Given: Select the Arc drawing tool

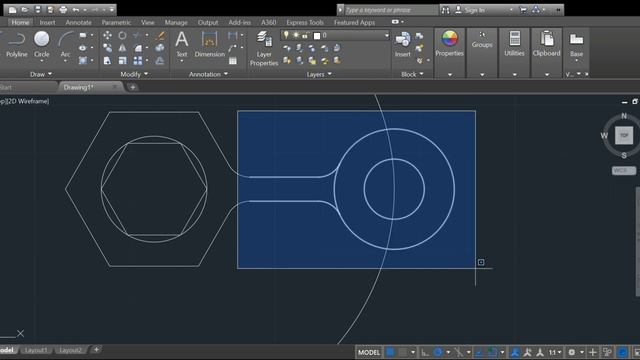Looking at the screenshot, I should 65,44.
